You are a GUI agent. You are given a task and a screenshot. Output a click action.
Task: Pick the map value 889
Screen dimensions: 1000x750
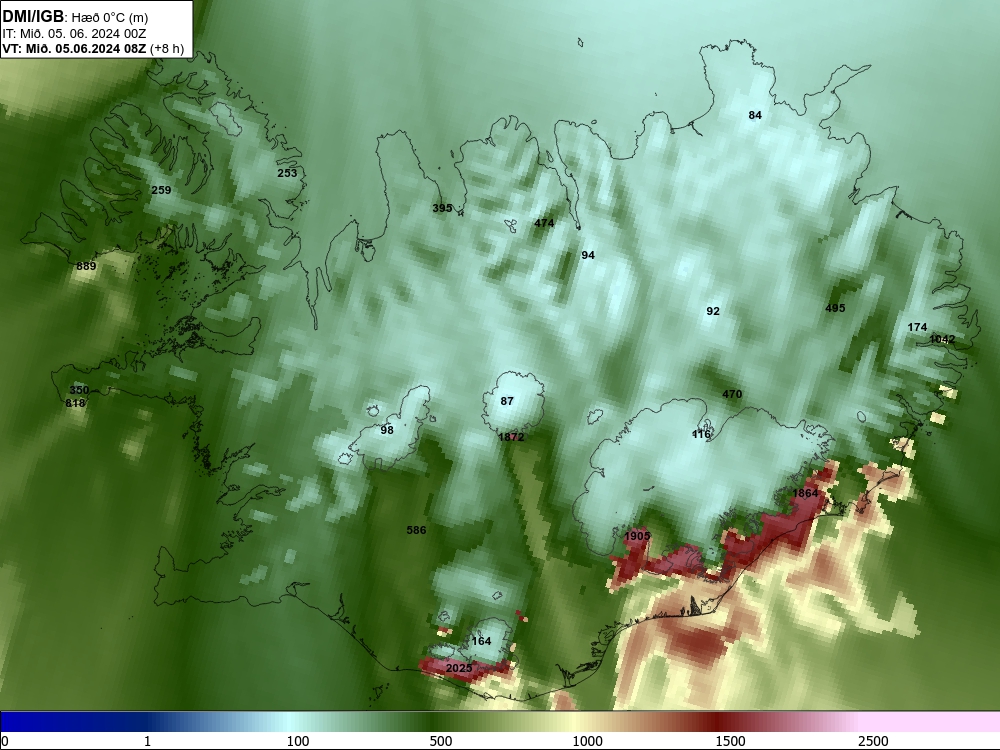(x=86, y=266)
